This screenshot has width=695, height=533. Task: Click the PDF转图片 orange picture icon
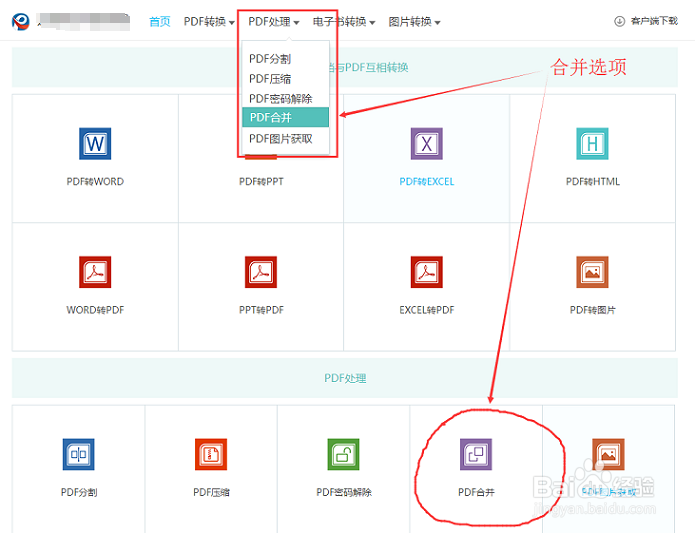pos(592,272)
